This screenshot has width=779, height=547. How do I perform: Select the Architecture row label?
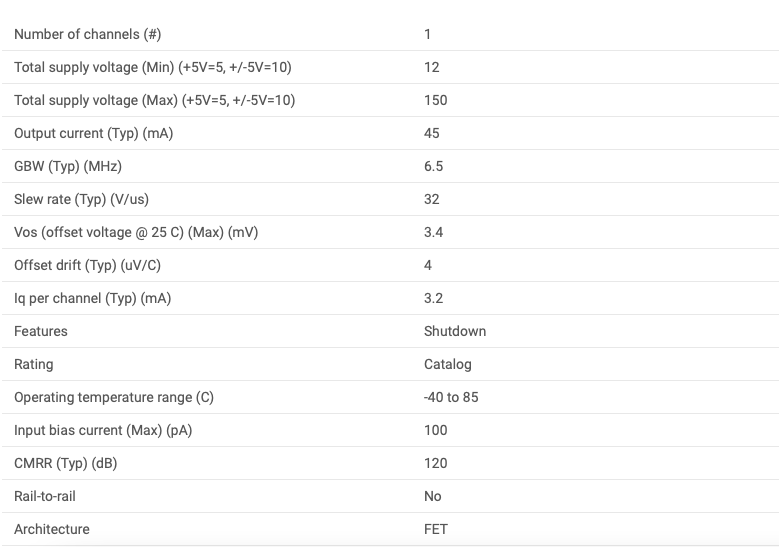(x=52, y=529)
